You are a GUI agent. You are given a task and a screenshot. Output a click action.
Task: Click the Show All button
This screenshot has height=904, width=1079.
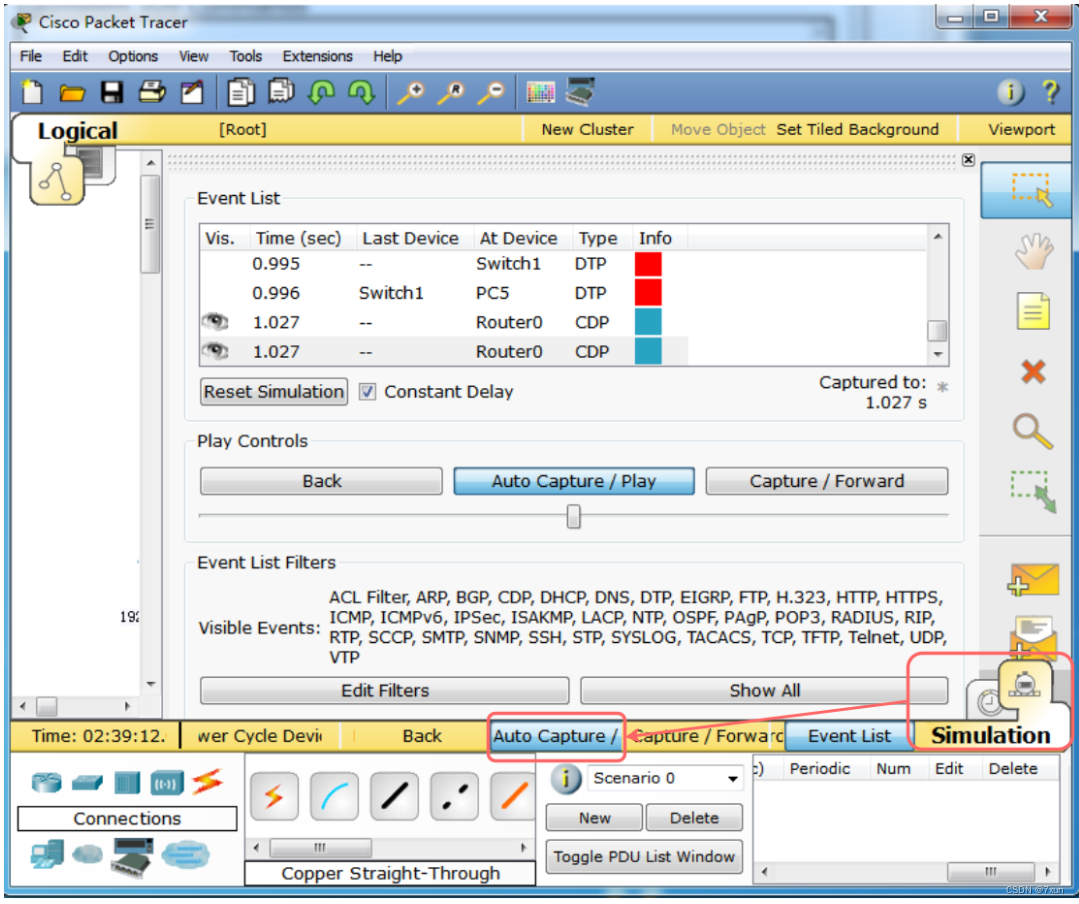764,690
